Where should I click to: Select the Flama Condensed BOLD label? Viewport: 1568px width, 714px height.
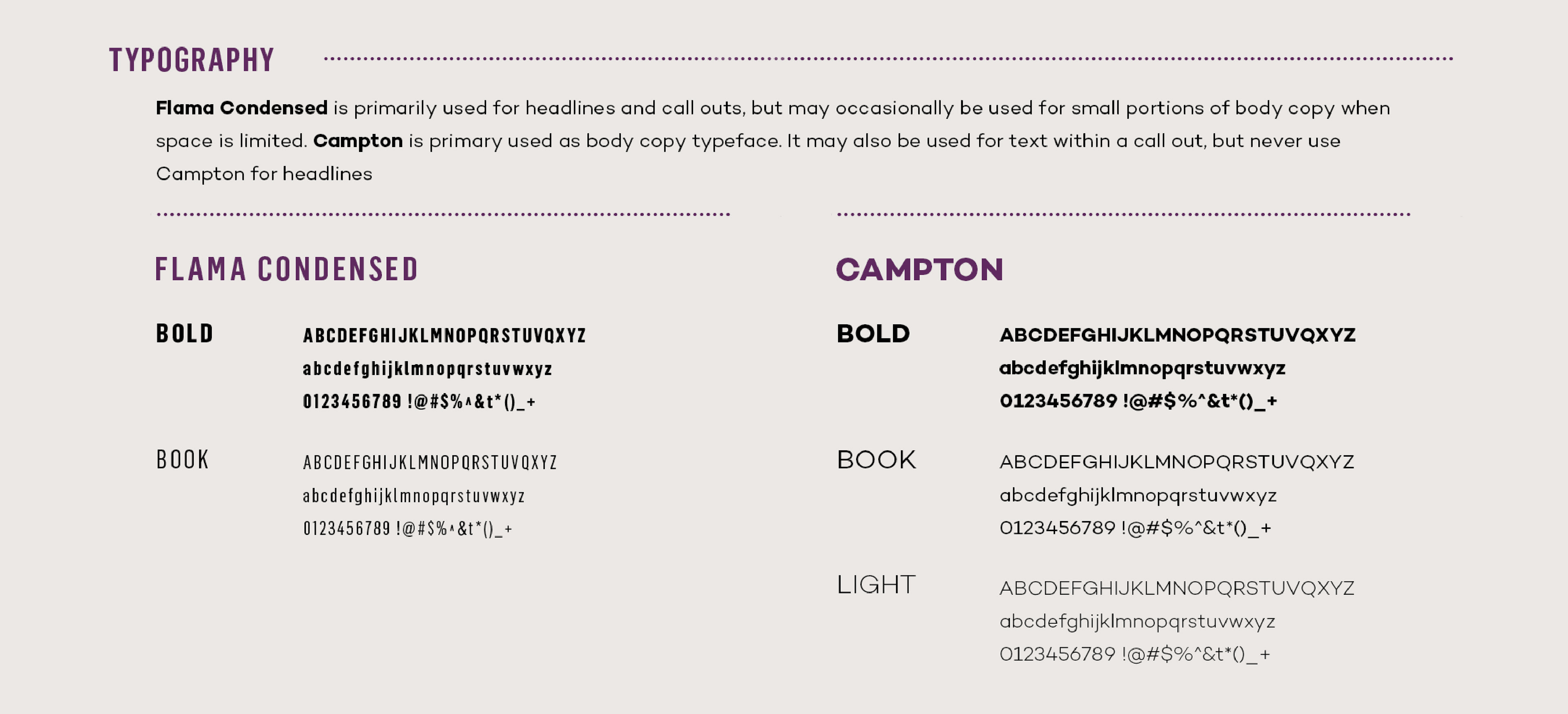pyautogui.click(x=185, y=334)
